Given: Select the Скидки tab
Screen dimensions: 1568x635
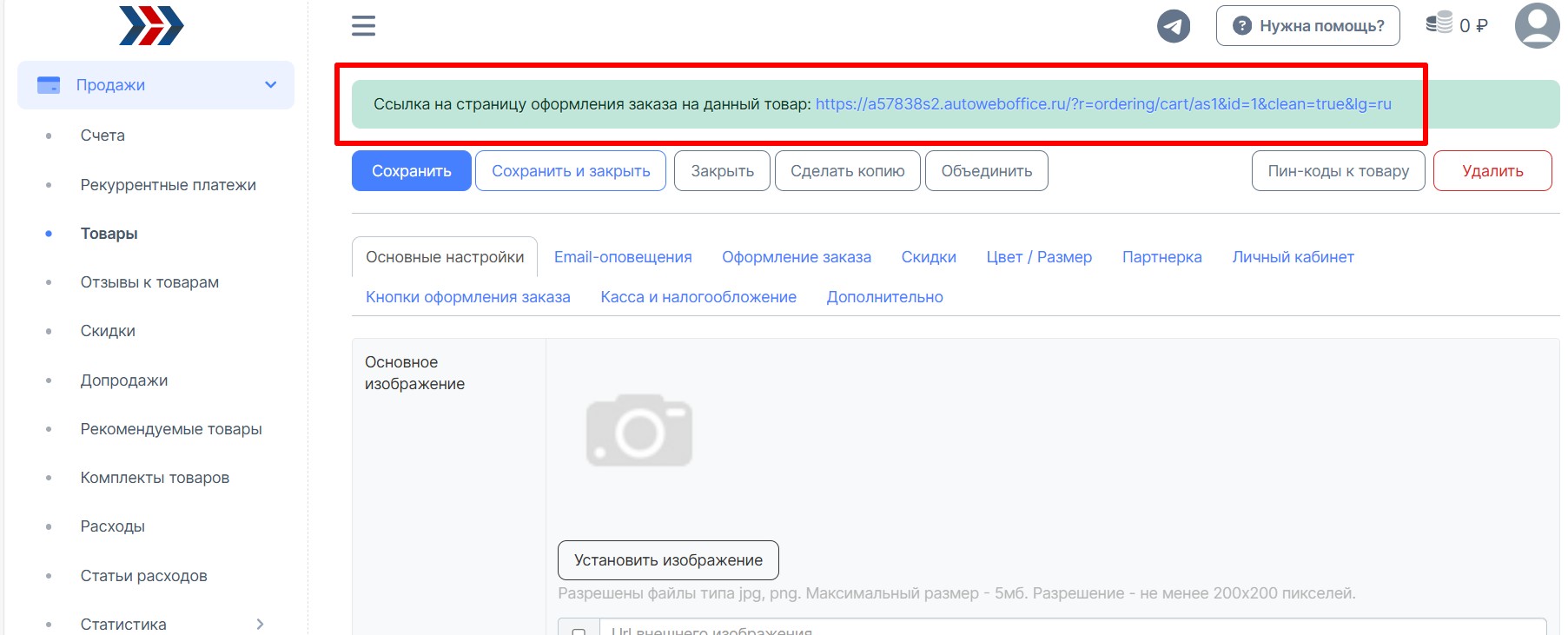Looking at the screenshot, I should (929, 257).
